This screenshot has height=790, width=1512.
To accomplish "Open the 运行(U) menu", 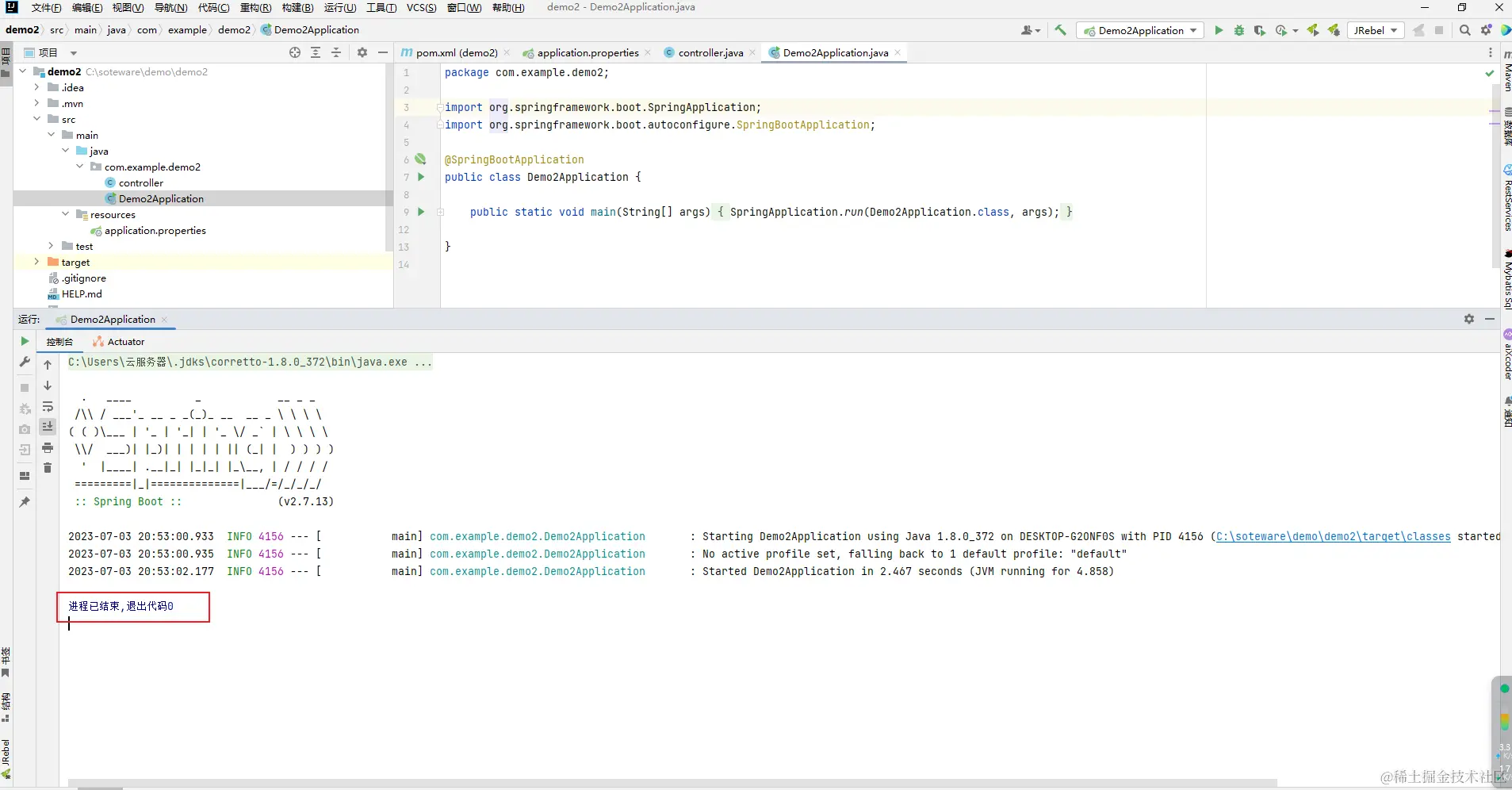I will coord(340,7).
